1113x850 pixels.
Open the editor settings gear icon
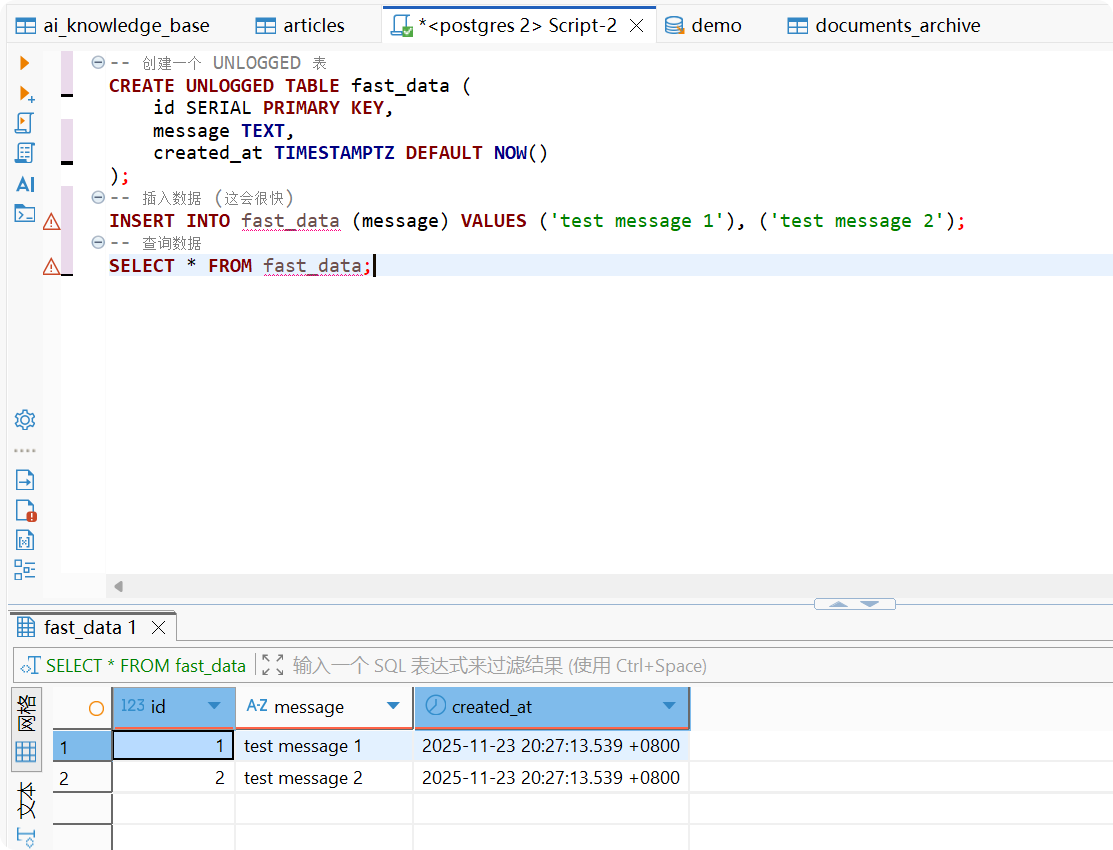pyautogui.click(x=25, y=420)
